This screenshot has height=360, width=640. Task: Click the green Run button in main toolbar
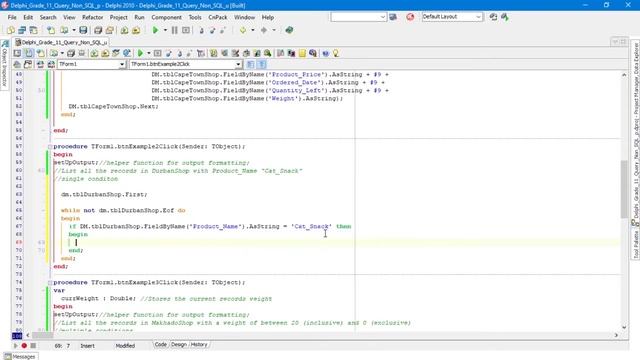point(155,30)
